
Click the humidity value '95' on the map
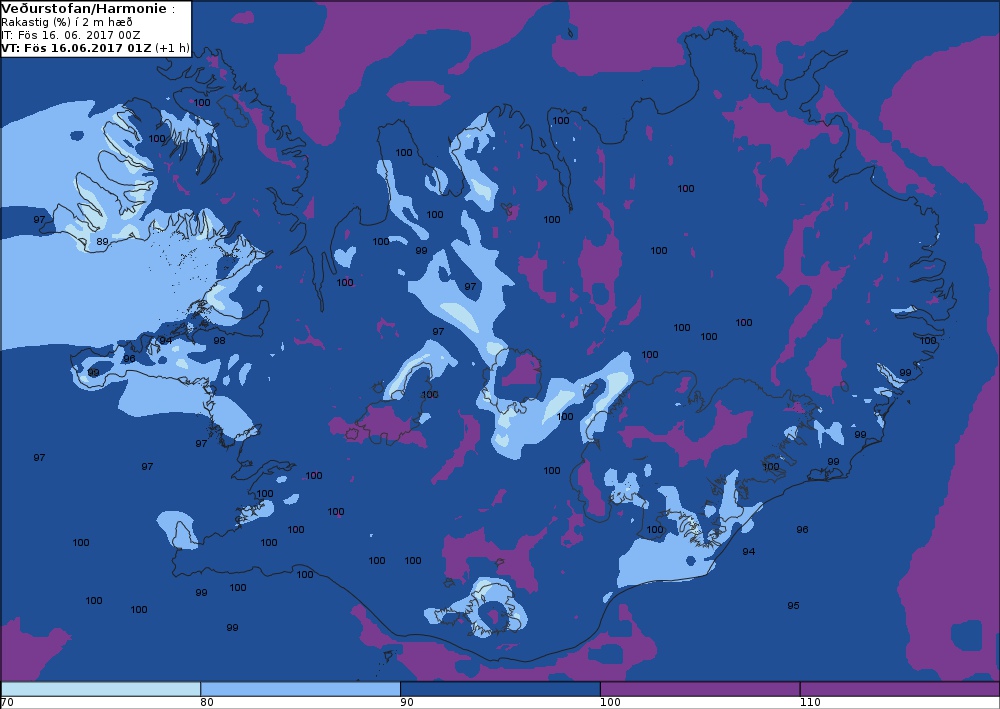(x=793, y=606)
